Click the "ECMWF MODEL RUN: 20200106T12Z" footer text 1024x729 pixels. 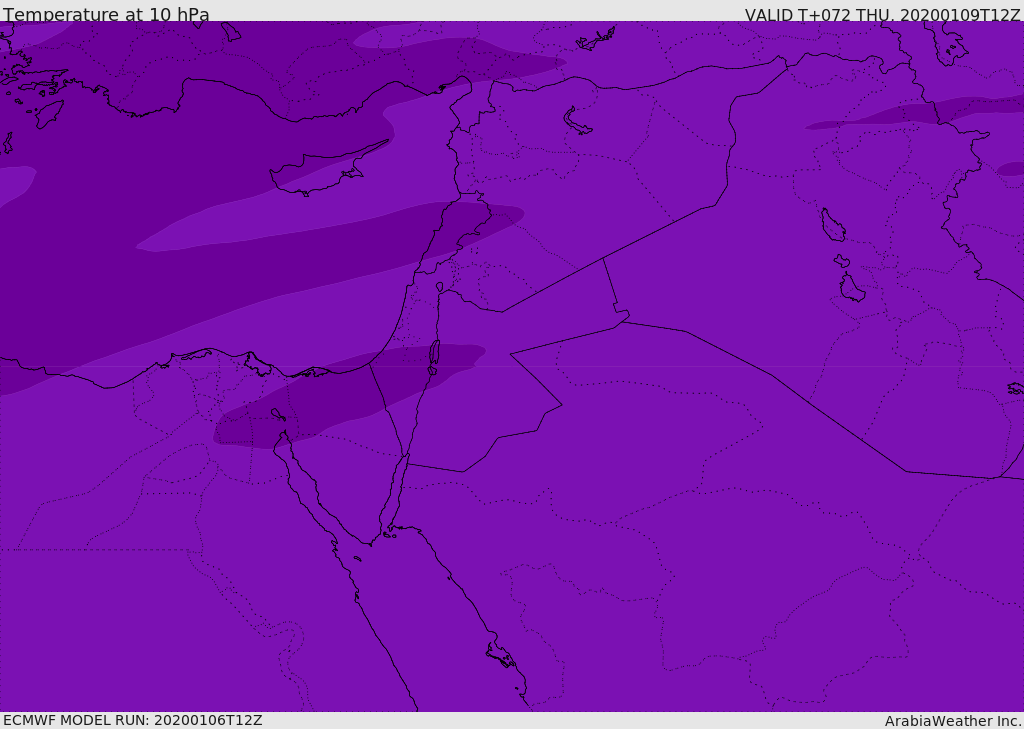133,721
